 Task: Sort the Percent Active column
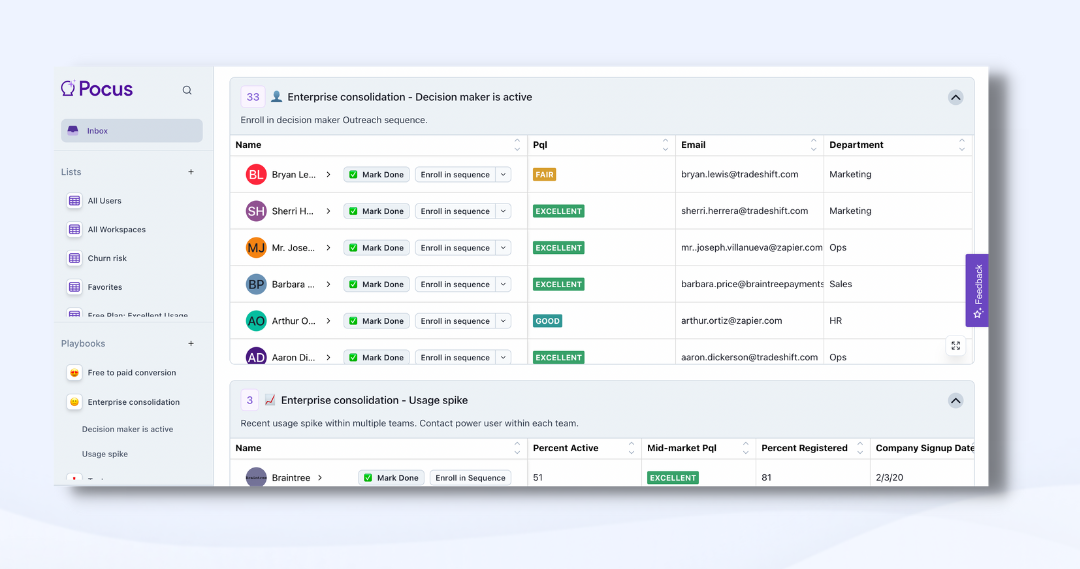pos(631,448)
